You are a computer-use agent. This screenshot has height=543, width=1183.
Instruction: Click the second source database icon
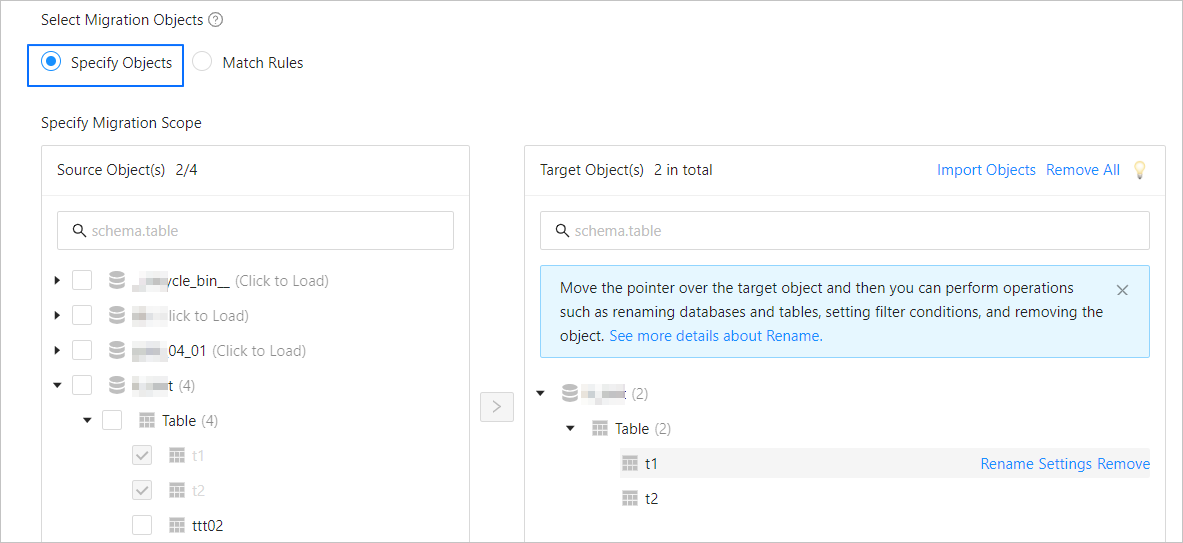point(116,316)
